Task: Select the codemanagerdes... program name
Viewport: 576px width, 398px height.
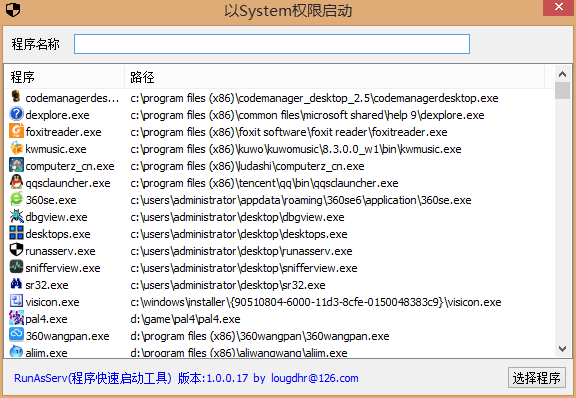Action: coord(72,98)
